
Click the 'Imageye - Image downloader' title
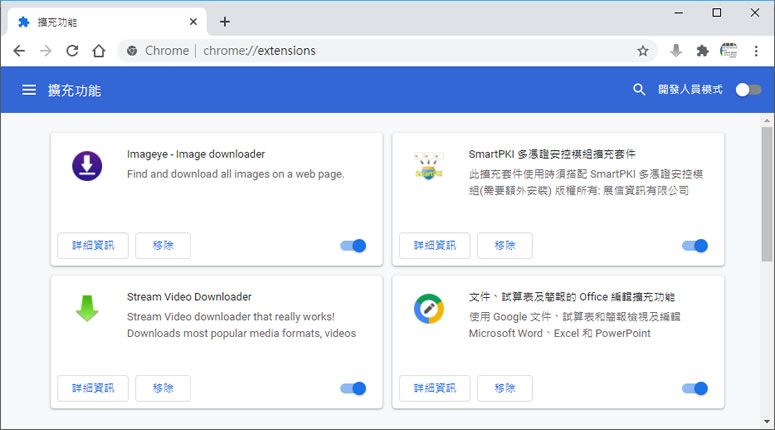tap(196, 154)
